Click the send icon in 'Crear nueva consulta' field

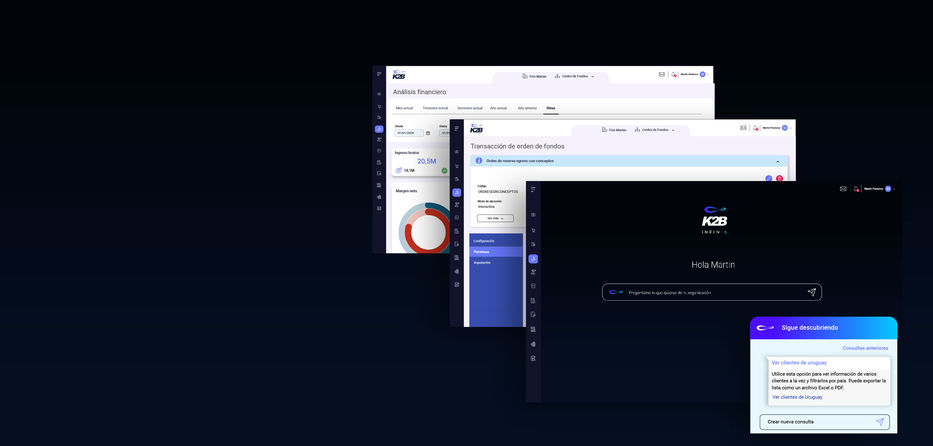[880, 422]
